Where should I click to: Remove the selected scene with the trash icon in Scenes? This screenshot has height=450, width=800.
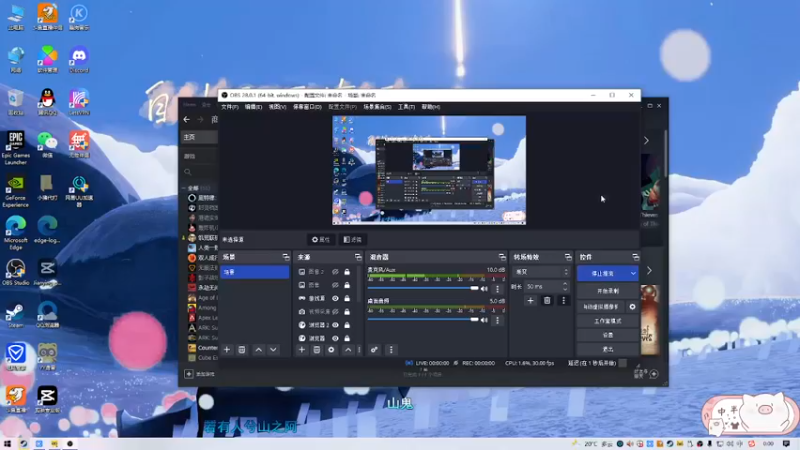tap(242, 350)
